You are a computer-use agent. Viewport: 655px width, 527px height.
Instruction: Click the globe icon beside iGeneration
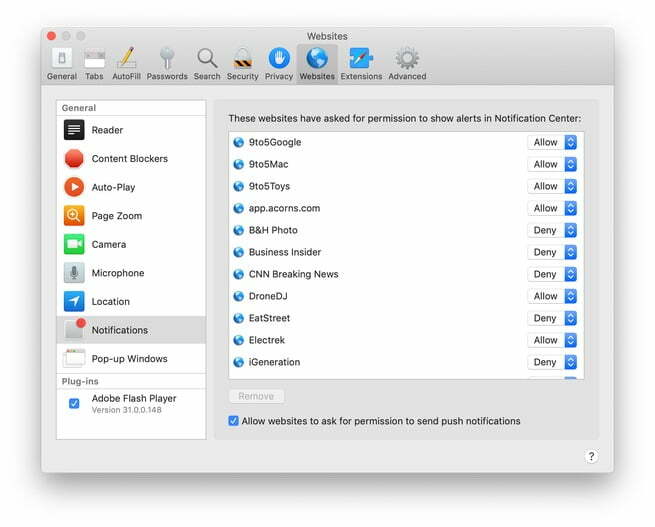(x=239, y=362)
